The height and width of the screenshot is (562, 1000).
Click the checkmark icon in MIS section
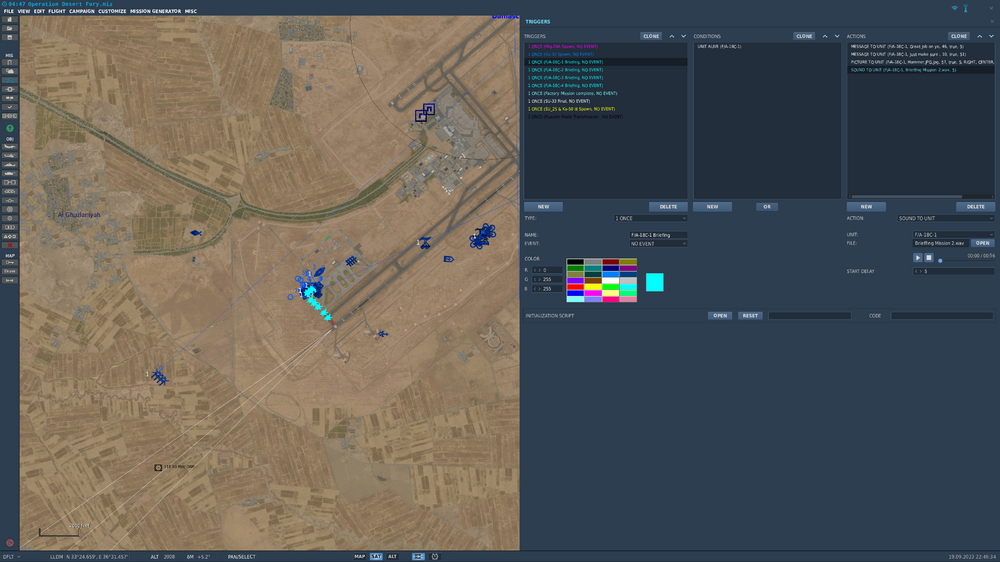tap(10, 107)
